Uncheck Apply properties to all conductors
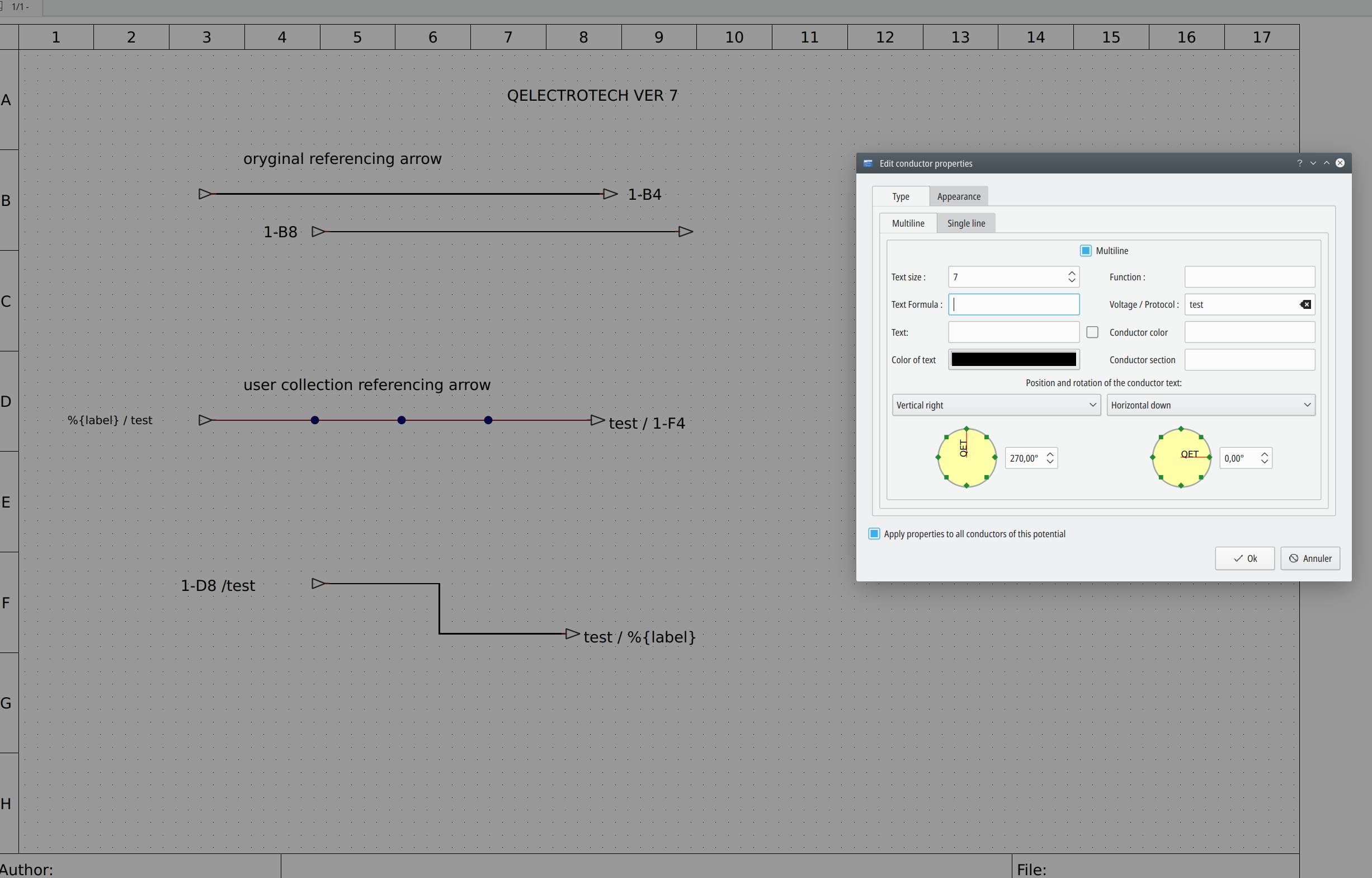Screen dimensions: 1372x878 874,534
